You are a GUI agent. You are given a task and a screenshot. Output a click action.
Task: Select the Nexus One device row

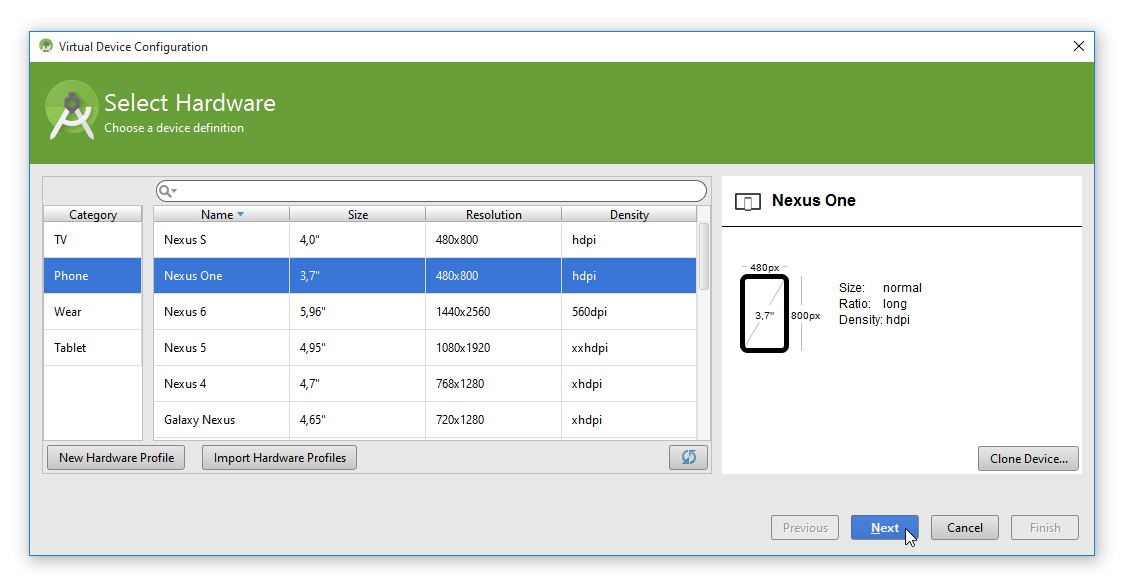click(425, 276)
